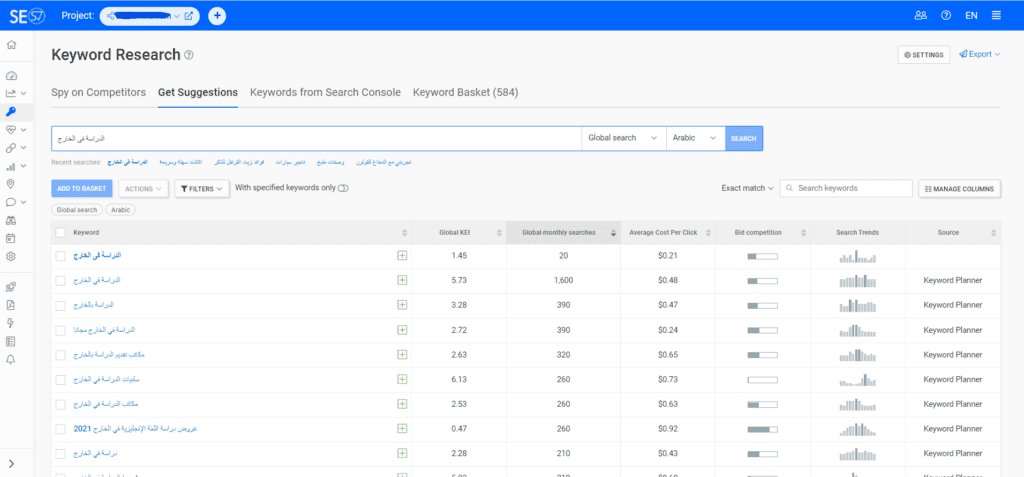The image size is (1024, 477).
Task: Go to the Home icon in sidebar
Action: click(x=11, y=45)
